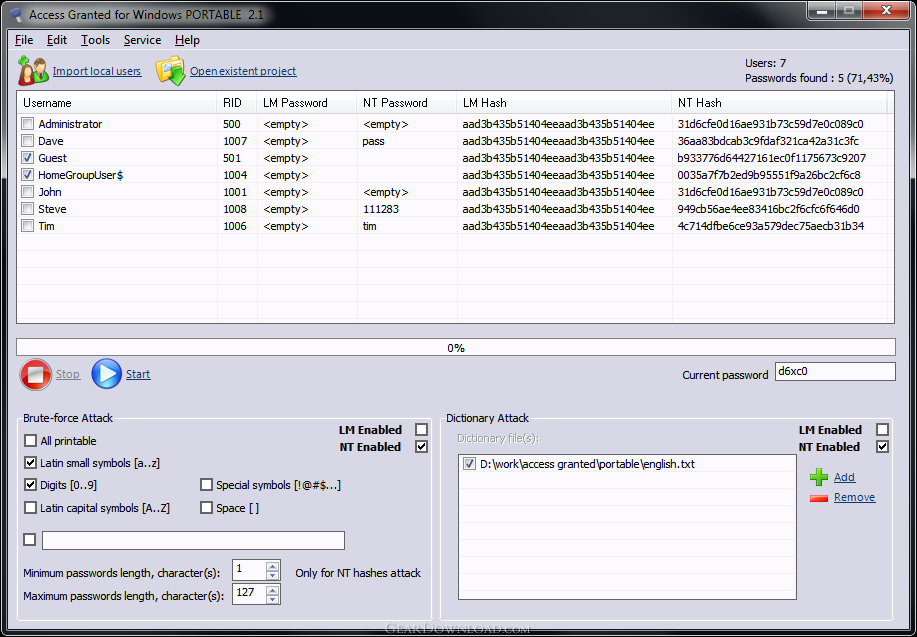This screenshot has height=637, width=917.
Task: Click John's RID 1001 cell
Action: [x=235, y=192]
